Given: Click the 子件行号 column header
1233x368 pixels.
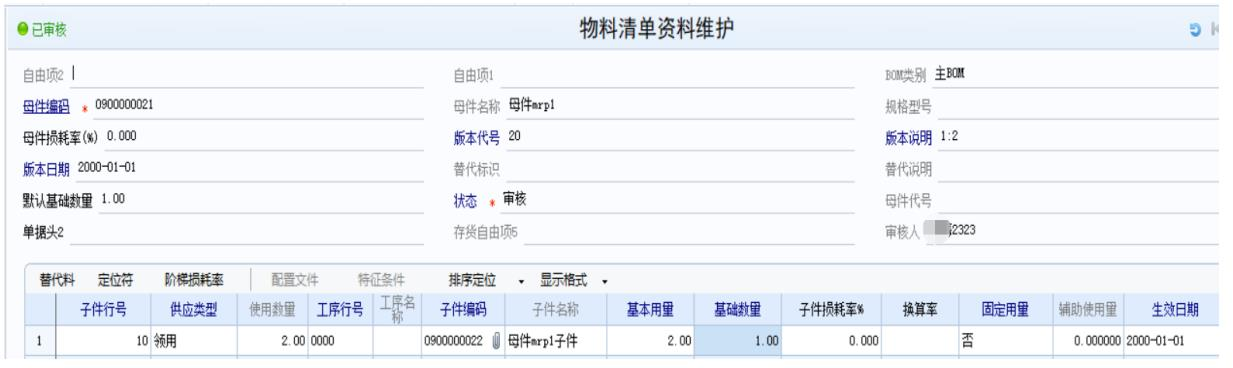Looking at the screenshot, I should (x=103, y=310).
